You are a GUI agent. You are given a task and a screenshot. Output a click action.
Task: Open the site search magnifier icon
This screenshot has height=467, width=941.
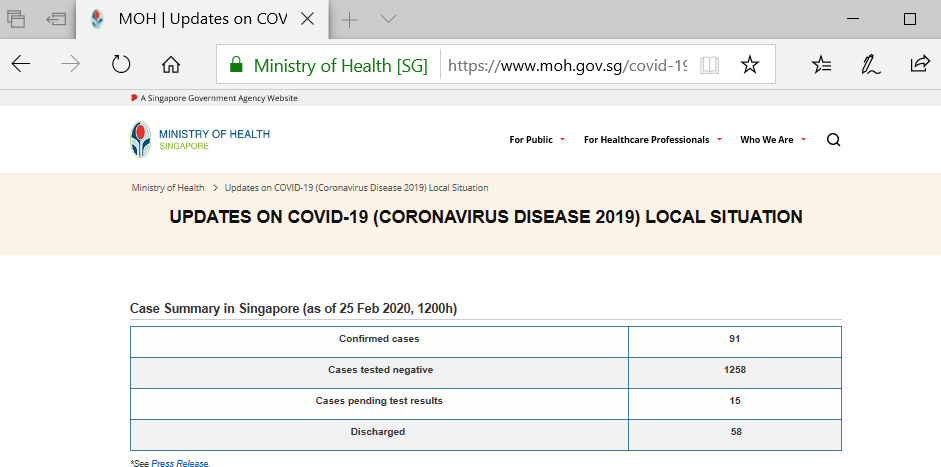coord(833,140)
